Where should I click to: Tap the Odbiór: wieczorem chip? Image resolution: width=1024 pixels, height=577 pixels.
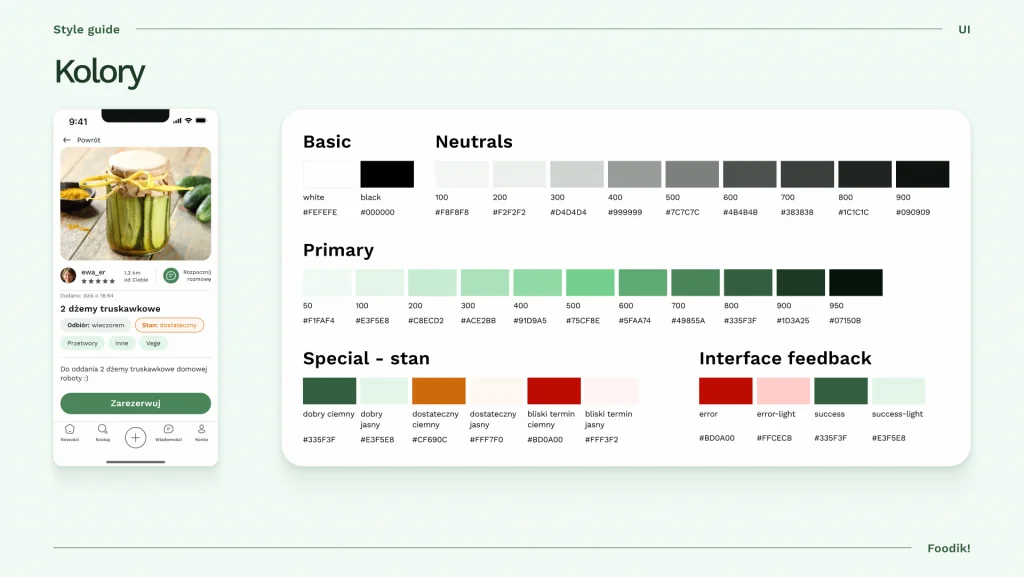point(95,325)
